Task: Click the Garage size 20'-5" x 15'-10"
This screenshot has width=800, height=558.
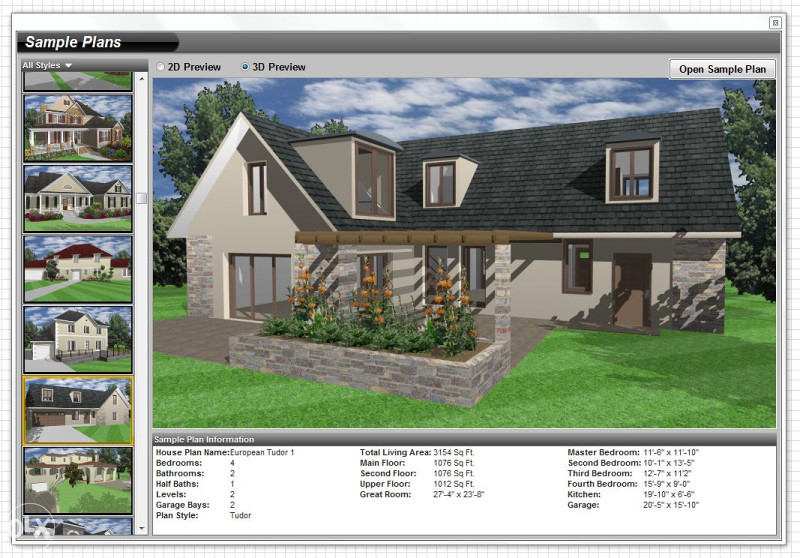Action: (671, 505)
